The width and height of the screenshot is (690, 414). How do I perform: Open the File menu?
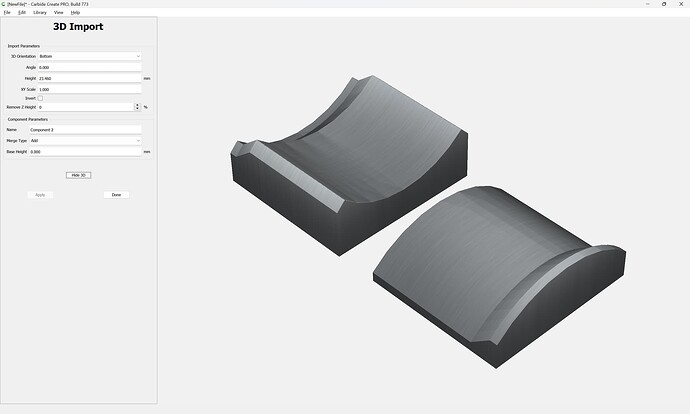tap(7, 12)
